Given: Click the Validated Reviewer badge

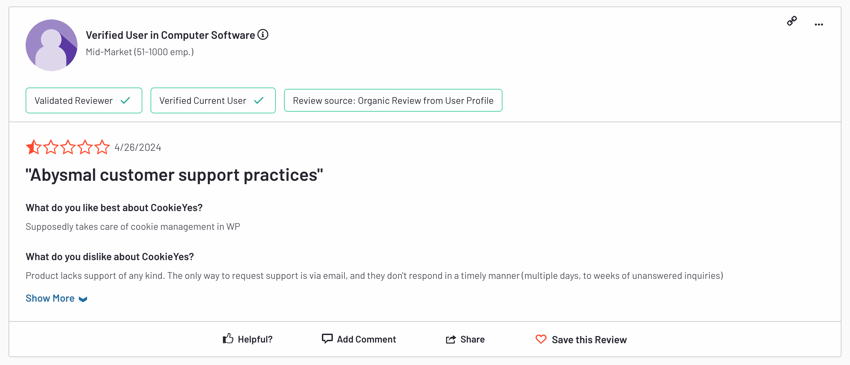Looking at the screenshot, I should tap(83, 100).
